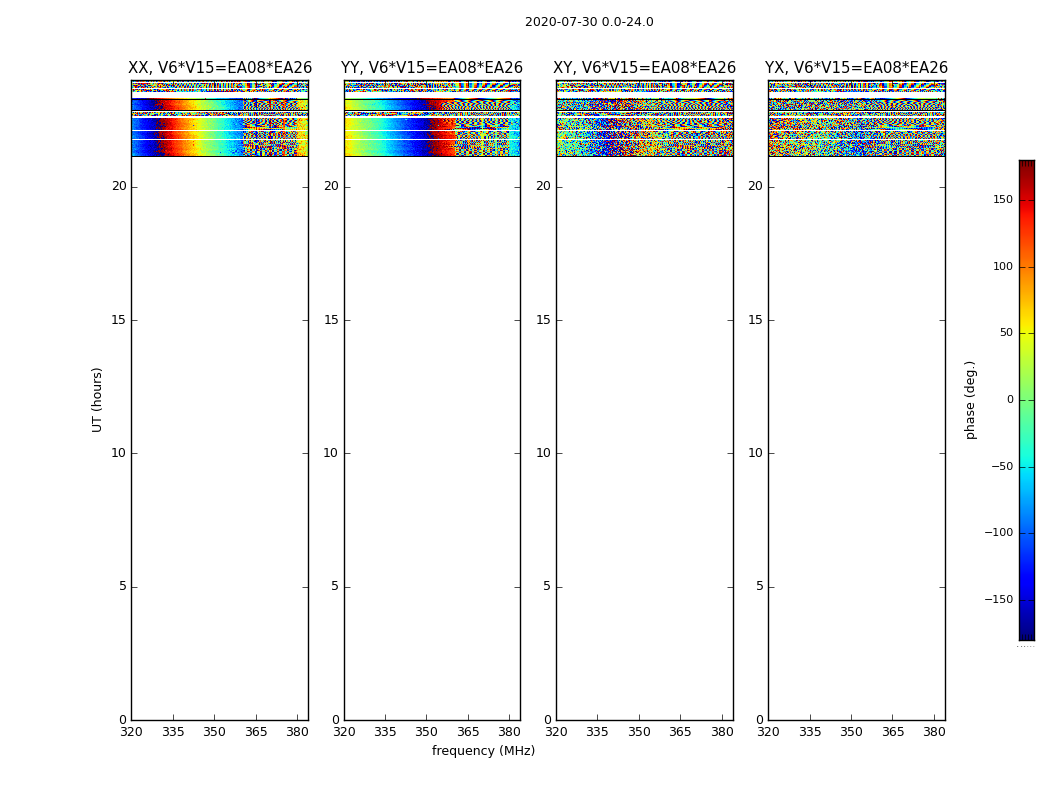Image resolution: width=1050 pixels, height=800 pixels.
Task: Click the colorbar at the 0 degree mark
Action: [1026, 400]
